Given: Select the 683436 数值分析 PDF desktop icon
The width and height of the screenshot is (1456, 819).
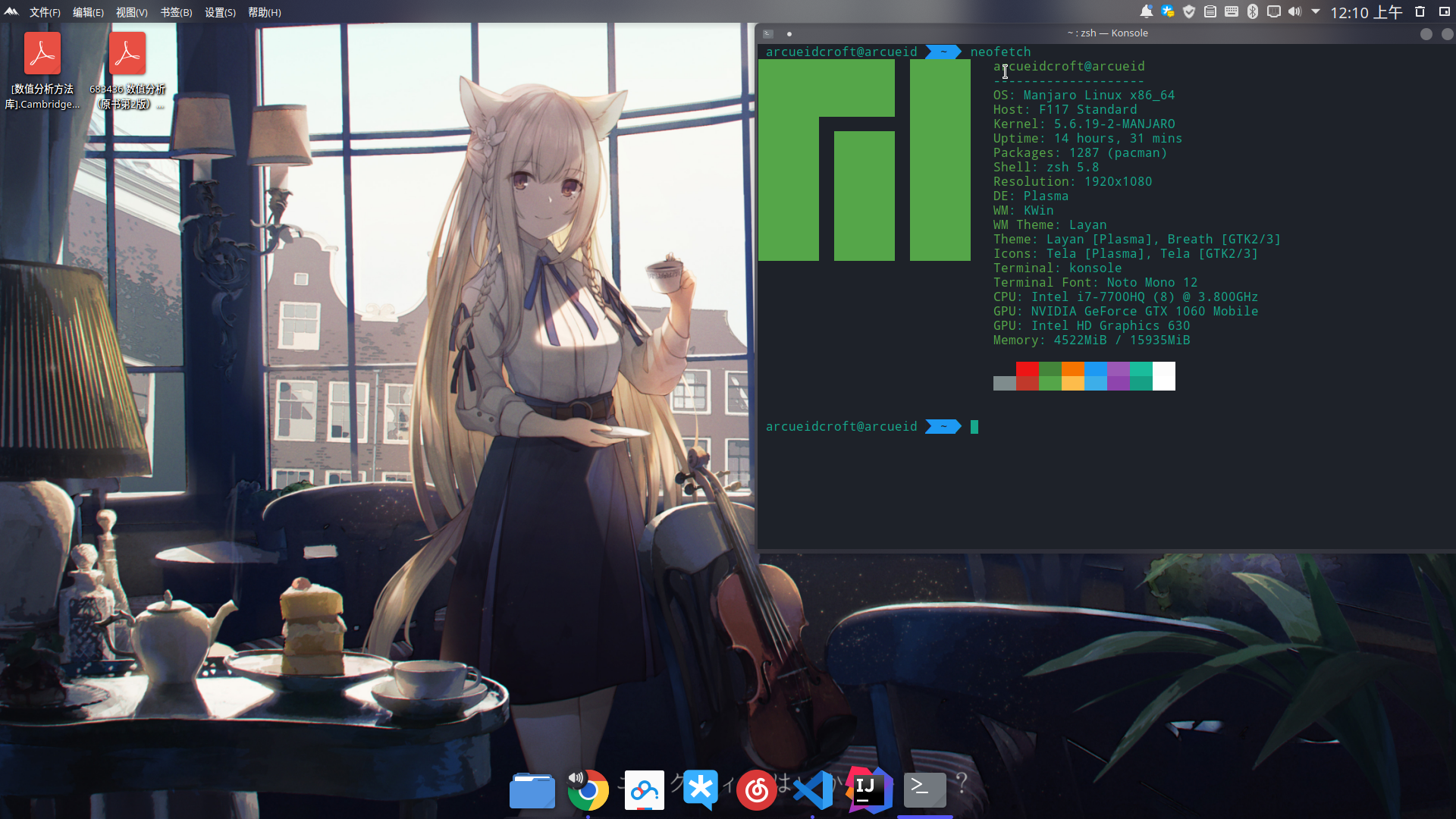Looking at the screenshot, I should coord(127,72).
